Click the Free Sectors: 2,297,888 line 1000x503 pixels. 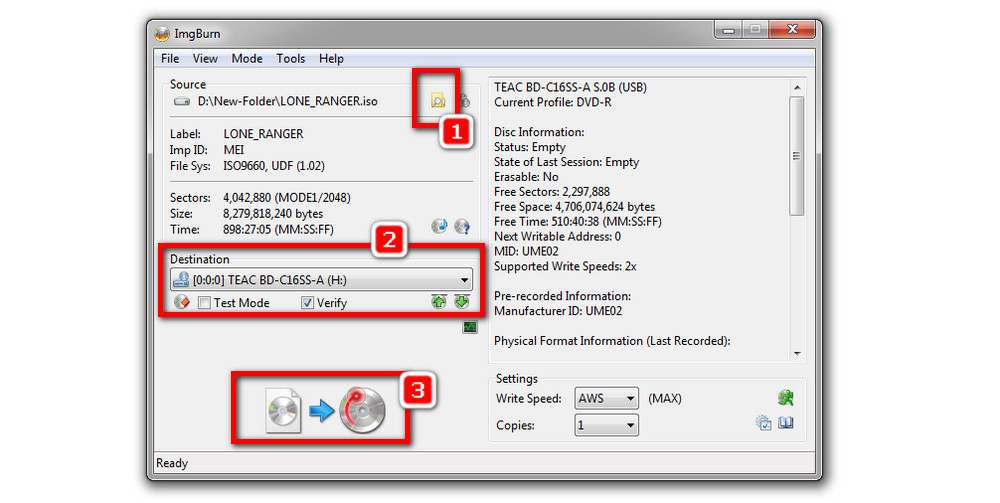click(552, 192)
